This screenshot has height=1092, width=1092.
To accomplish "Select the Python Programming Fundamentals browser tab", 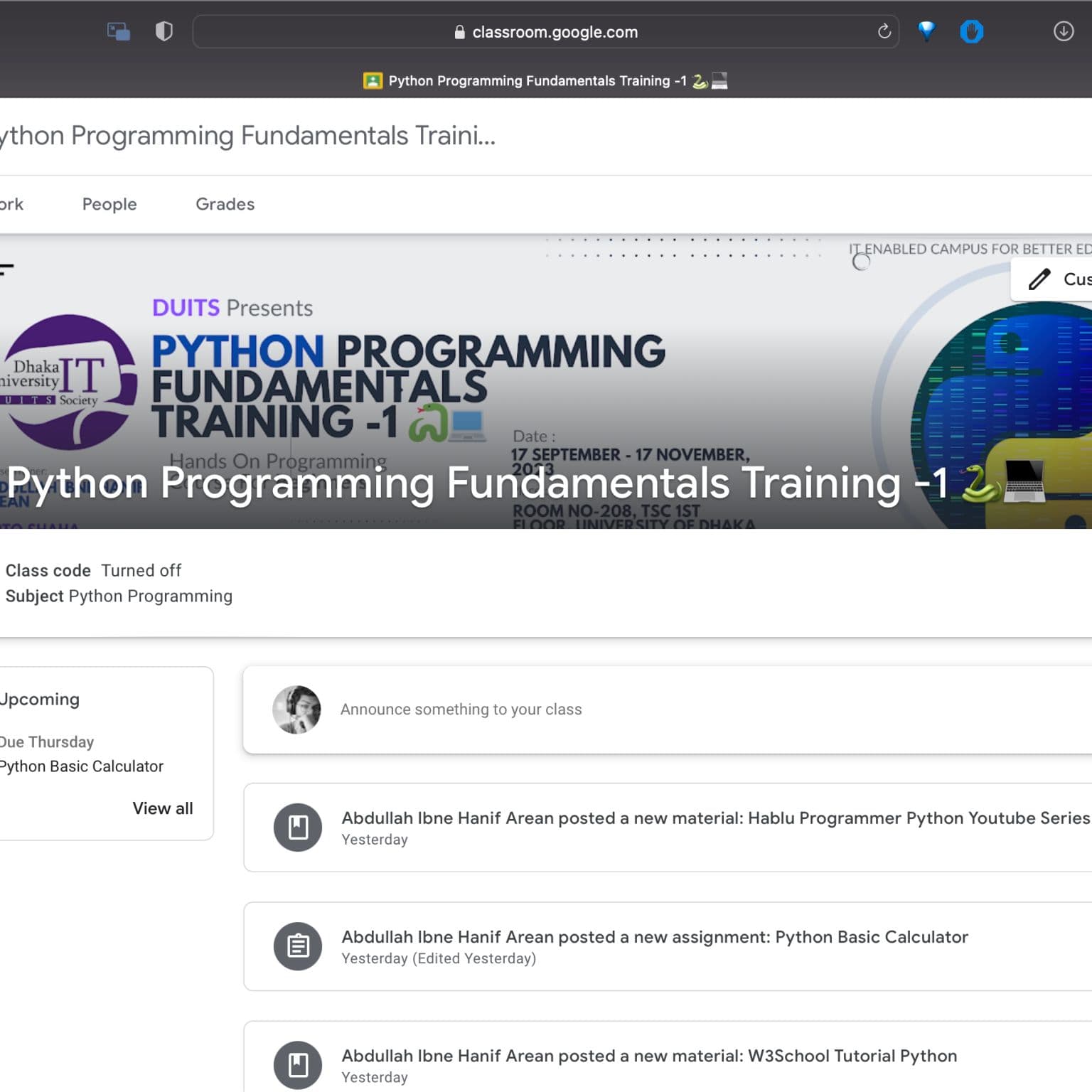I will click(546, 81).
